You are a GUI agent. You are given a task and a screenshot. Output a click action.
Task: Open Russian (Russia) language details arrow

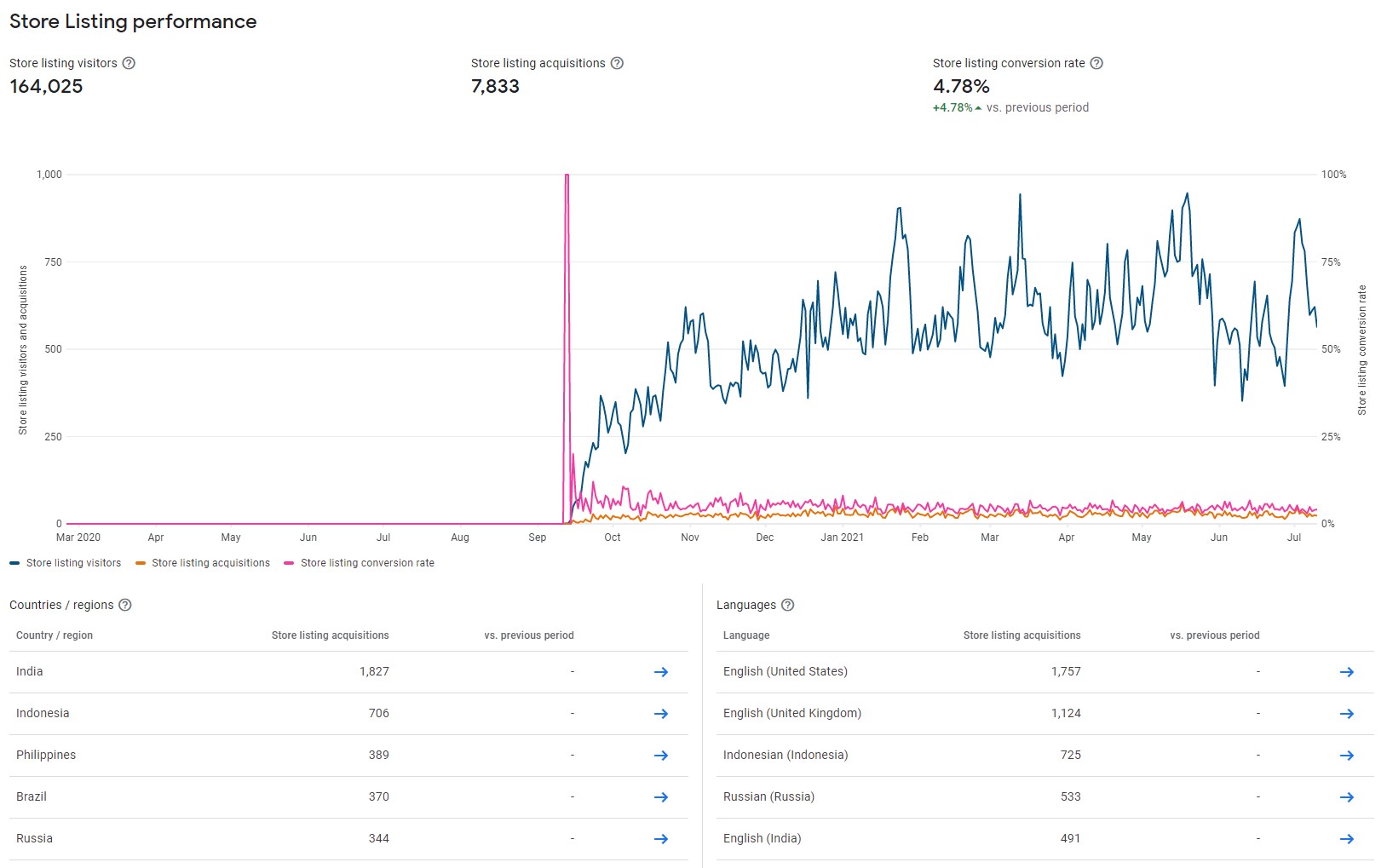[x=1346, y=797]
